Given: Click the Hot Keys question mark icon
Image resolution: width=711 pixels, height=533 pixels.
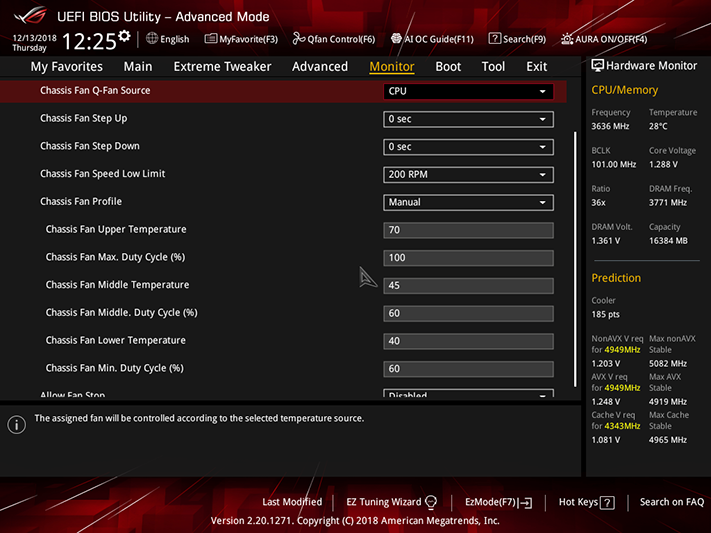Looking at the screenshot, I should [x=607, y=503].
